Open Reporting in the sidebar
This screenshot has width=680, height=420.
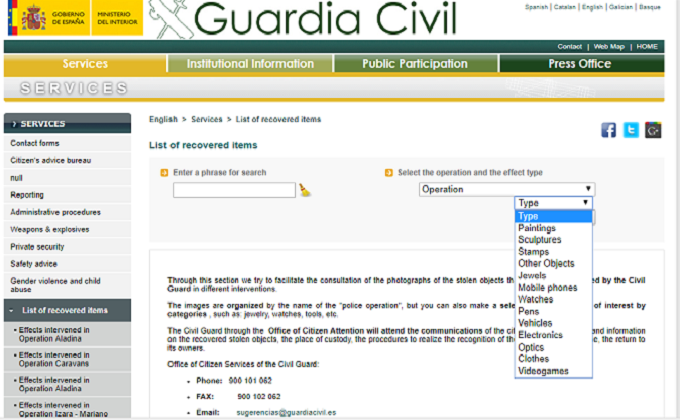tap(67, 195)
